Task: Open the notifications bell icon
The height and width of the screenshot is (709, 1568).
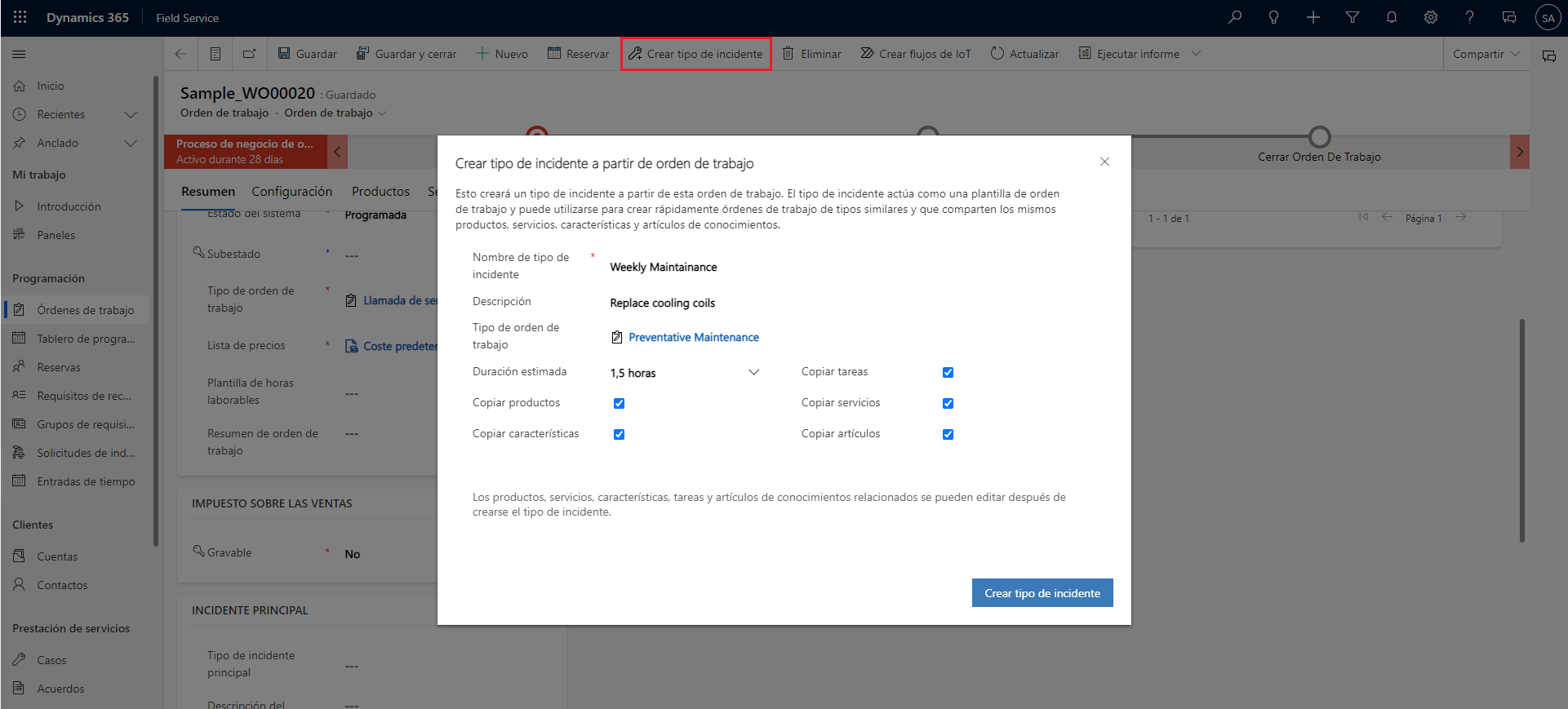Action: (1392, 17)
